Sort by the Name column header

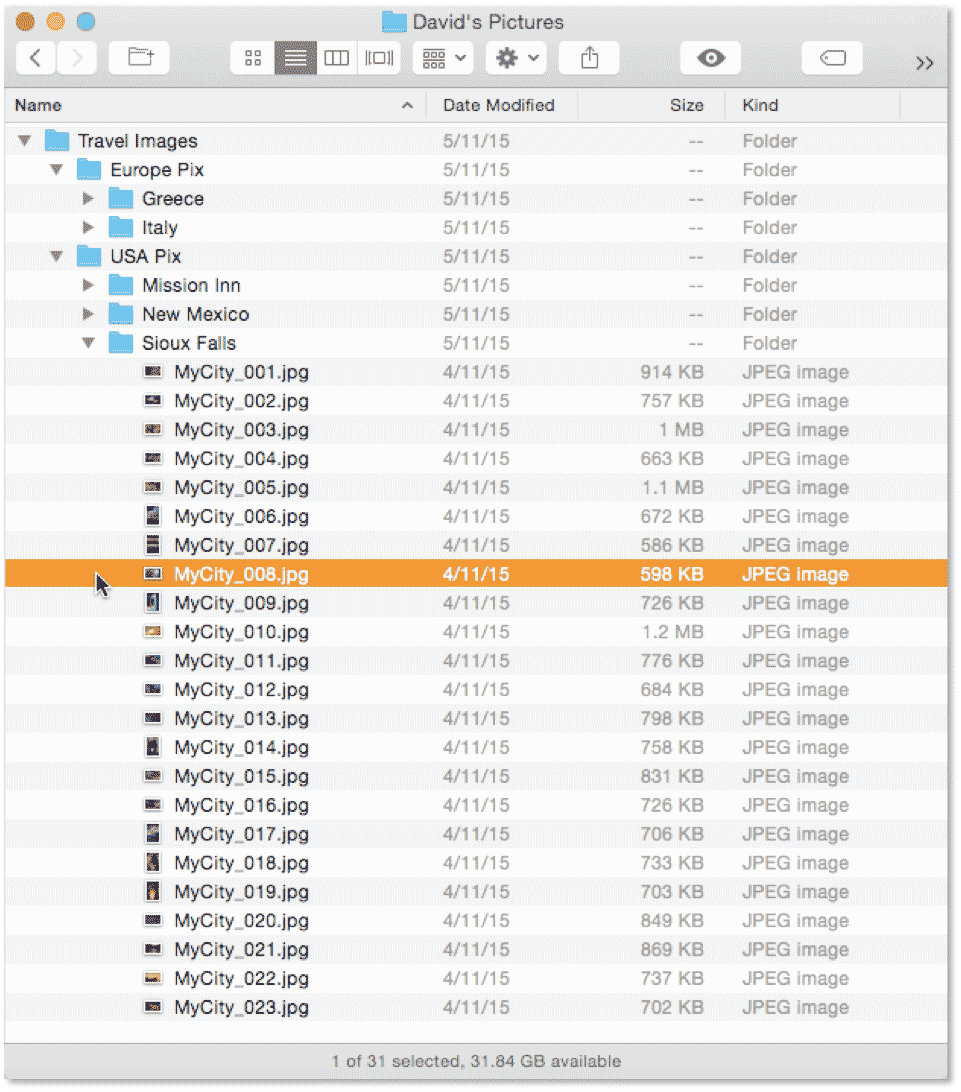click(x=216, y=105)
